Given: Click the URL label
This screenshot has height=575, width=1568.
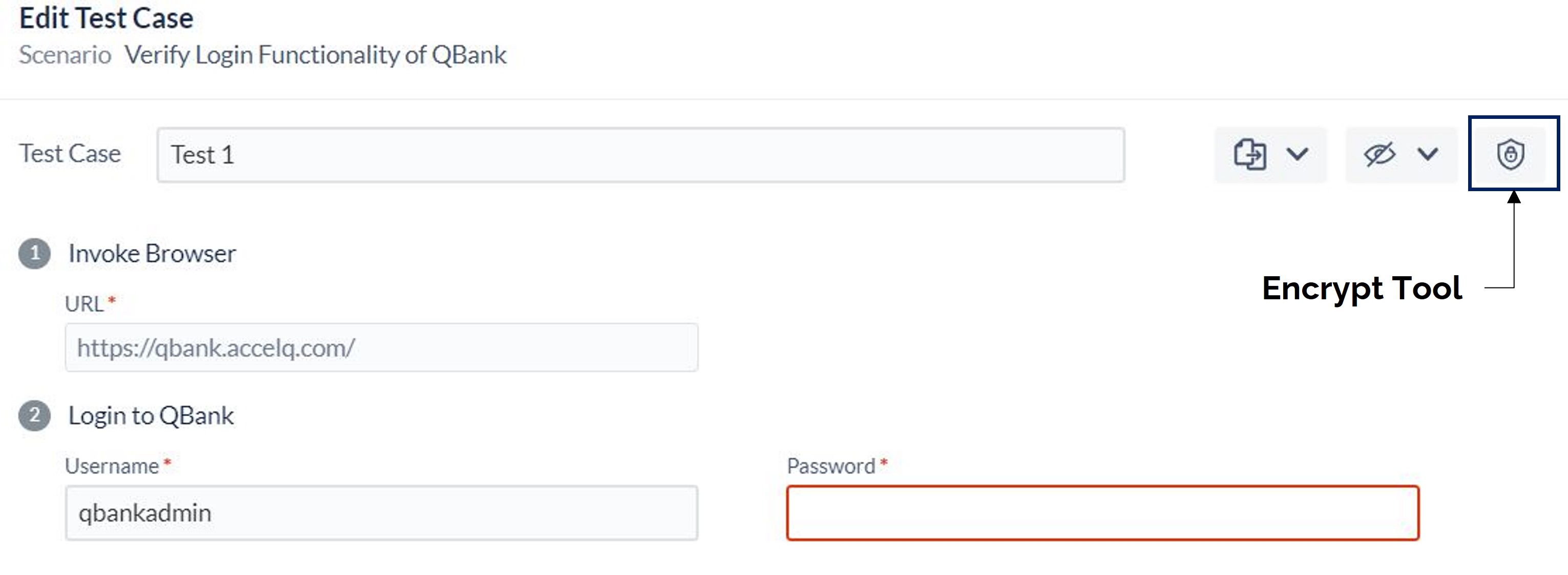Looking at the screenshot, I should (x=85, y=303).
